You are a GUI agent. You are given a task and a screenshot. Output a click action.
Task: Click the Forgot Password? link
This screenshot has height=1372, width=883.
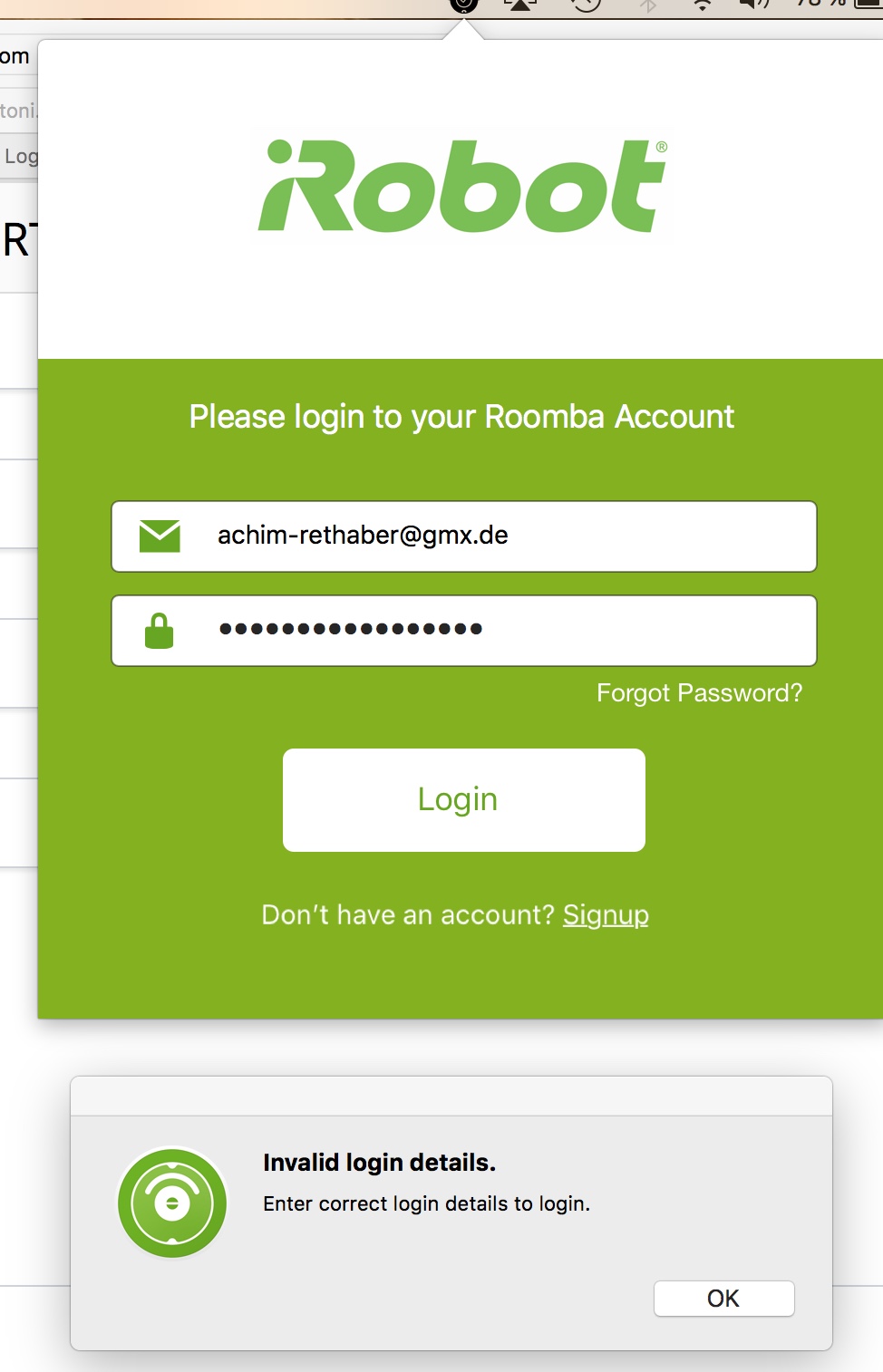[699, 693]
